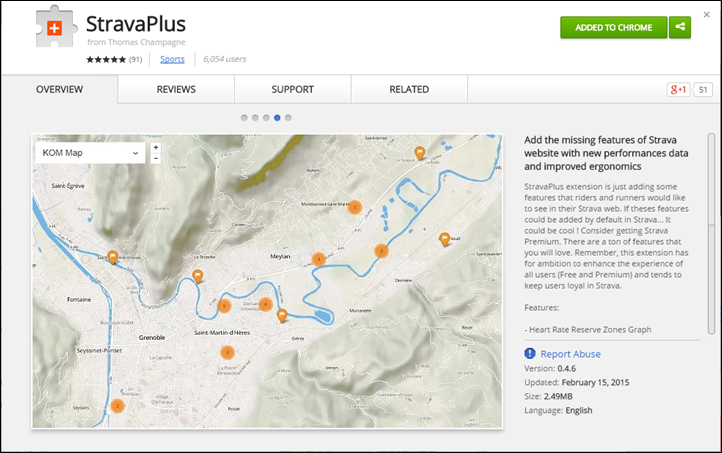Select the second screenshot carousel dot
This screenshot has height=453, width=722.
(255, 118)
